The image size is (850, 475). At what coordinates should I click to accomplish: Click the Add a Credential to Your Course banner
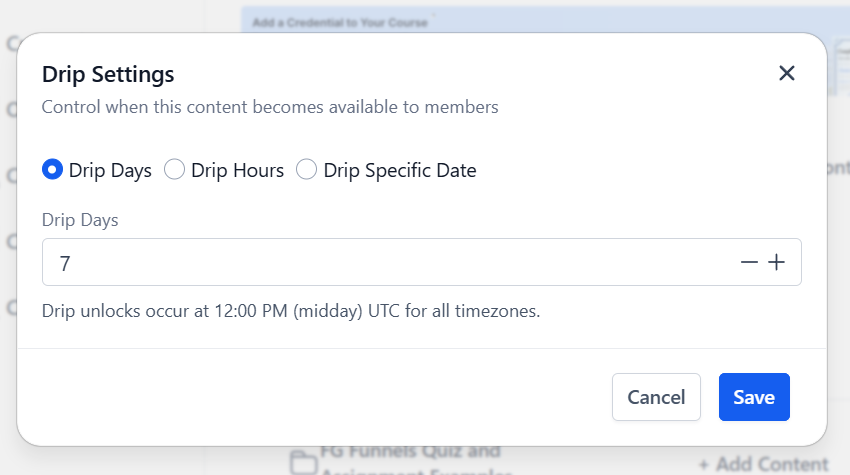coord(340,23)
